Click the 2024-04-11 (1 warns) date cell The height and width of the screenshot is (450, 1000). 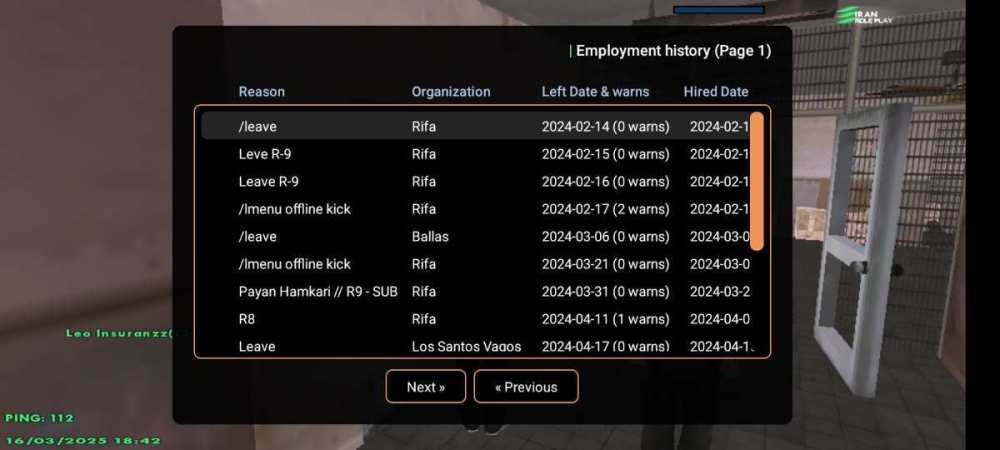click(605, 319)
